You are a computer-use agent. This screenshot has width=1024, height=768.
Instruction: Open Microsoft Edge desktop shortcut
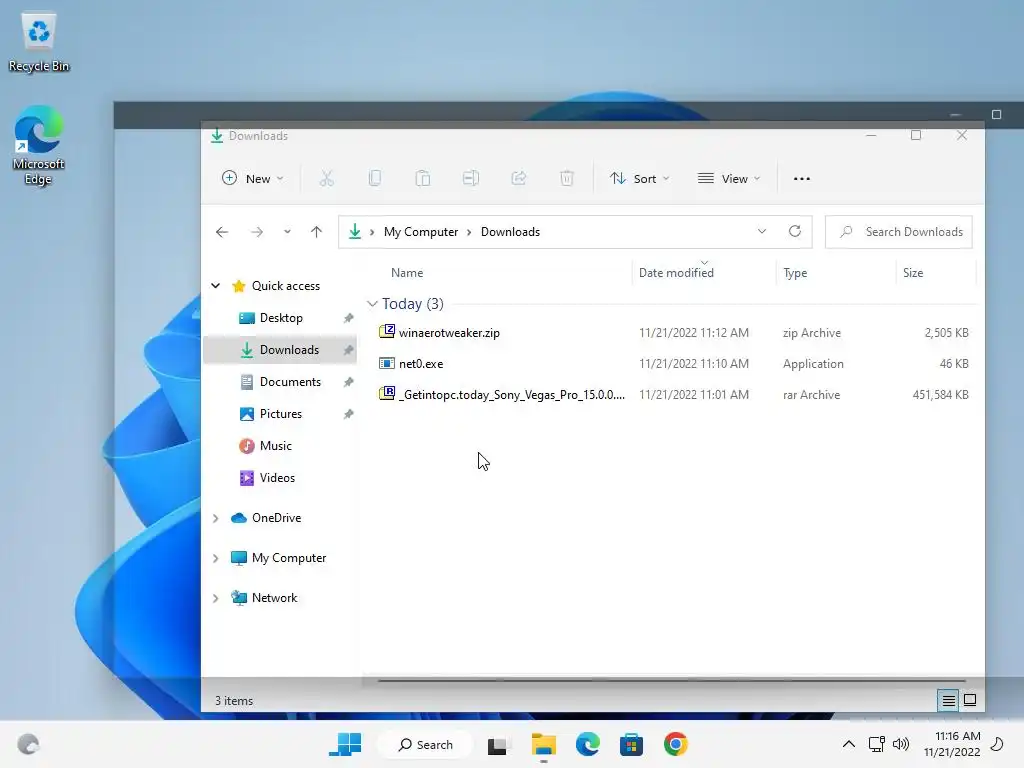(39, 146)
